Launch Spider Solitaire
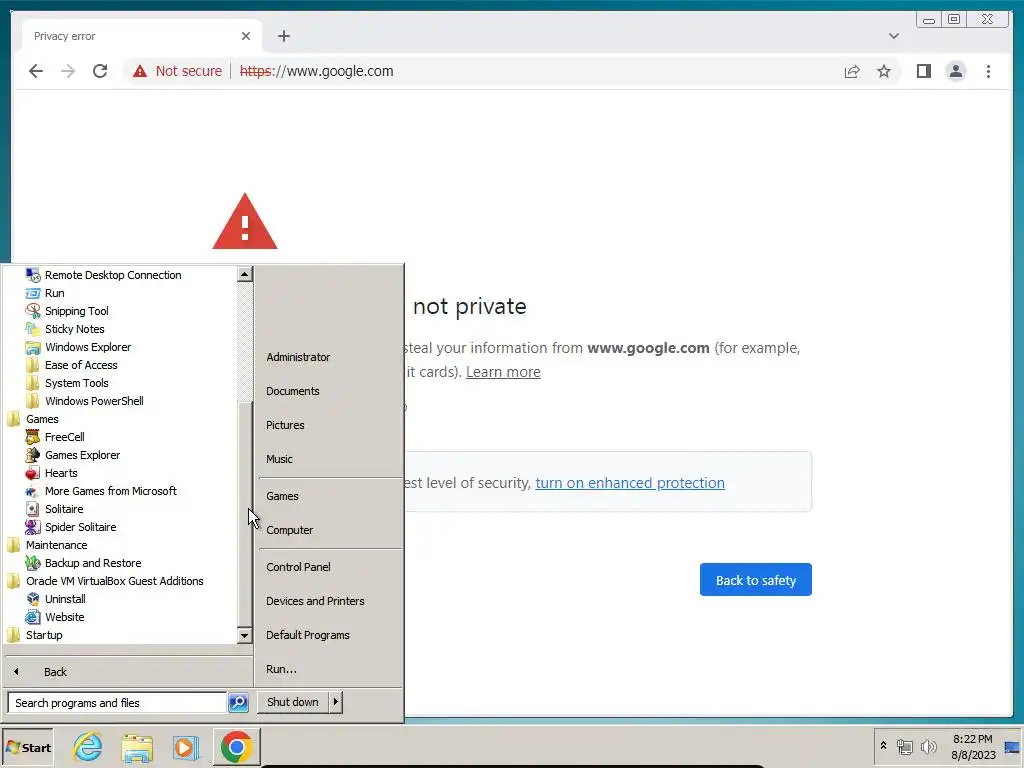Viewport: 1024px width, 768px height. (x=80, y=526)
